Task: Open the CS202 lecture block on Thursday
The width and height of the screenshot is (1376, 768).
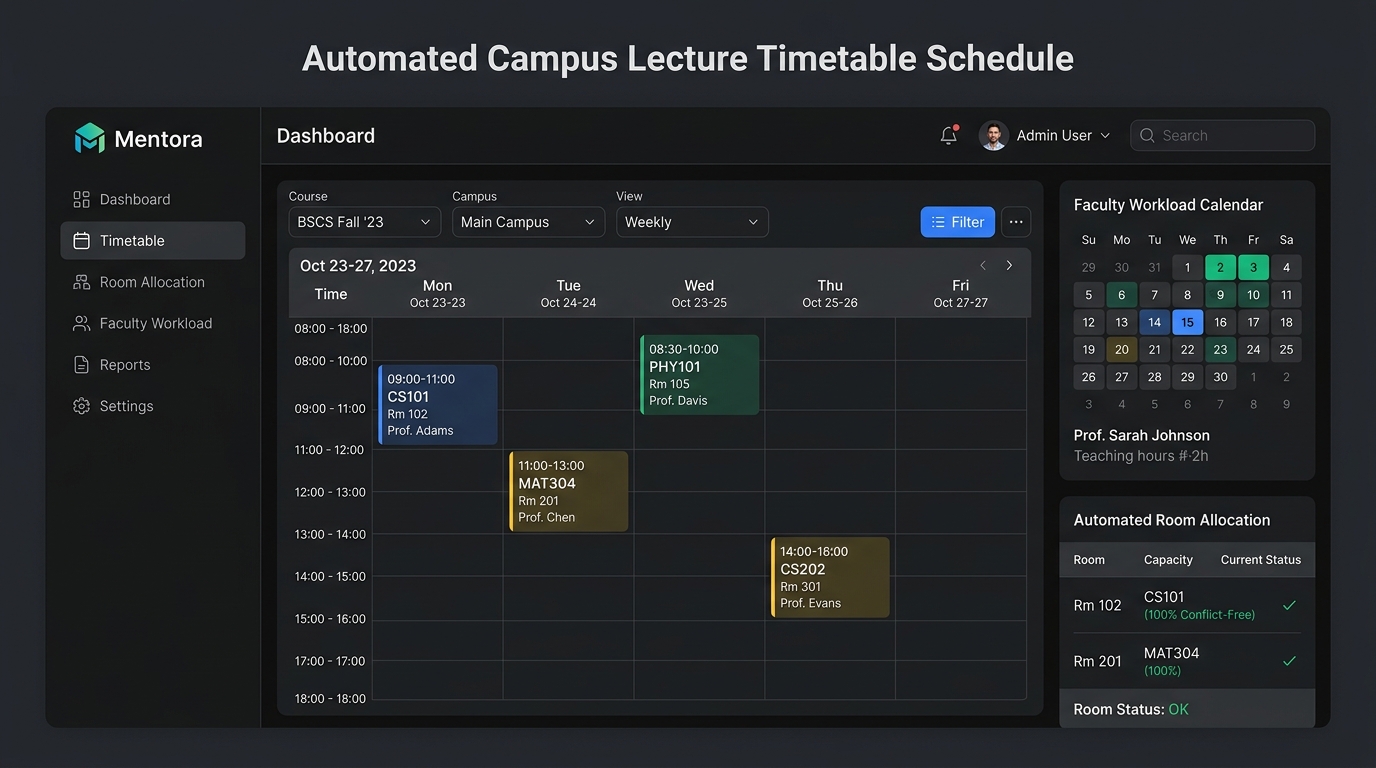Action: [x=831, y=577]
